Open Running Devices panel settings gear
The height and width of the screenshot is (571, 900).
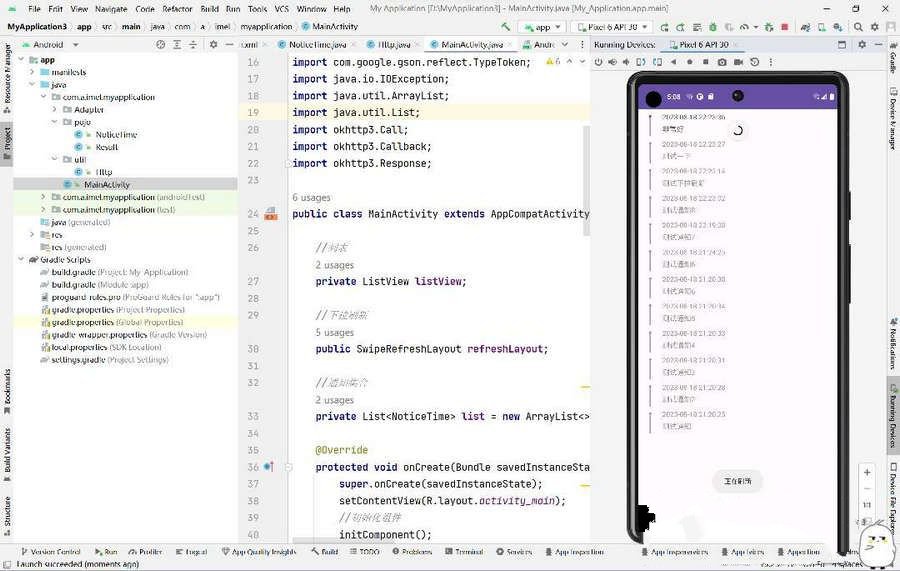[x=862, y=44]
